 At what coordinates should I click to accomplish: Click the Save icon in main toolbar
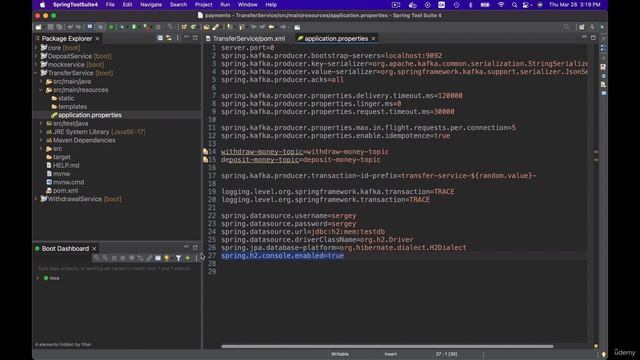pyautogui.click(x=51, y=27)
